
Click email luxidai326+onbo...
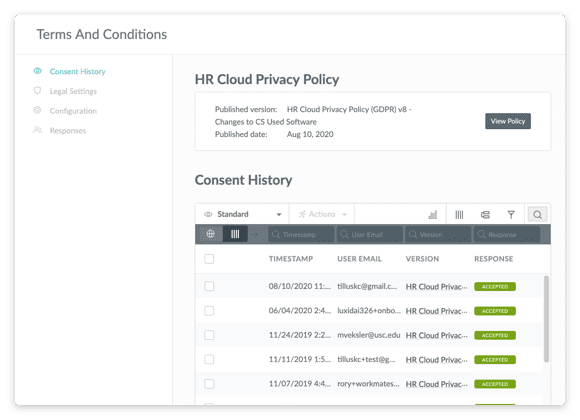click(x=369, y=310)
